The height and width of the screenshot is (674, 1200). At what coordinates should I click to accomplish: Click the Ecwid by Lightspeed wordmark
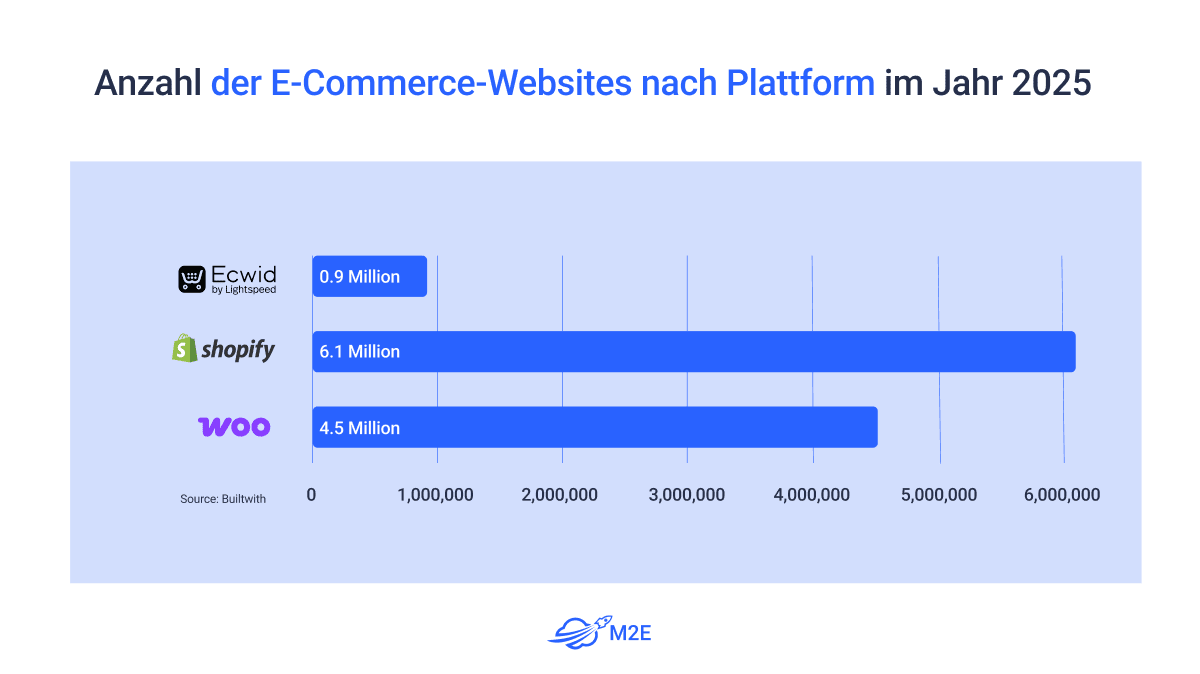[243, 279]
